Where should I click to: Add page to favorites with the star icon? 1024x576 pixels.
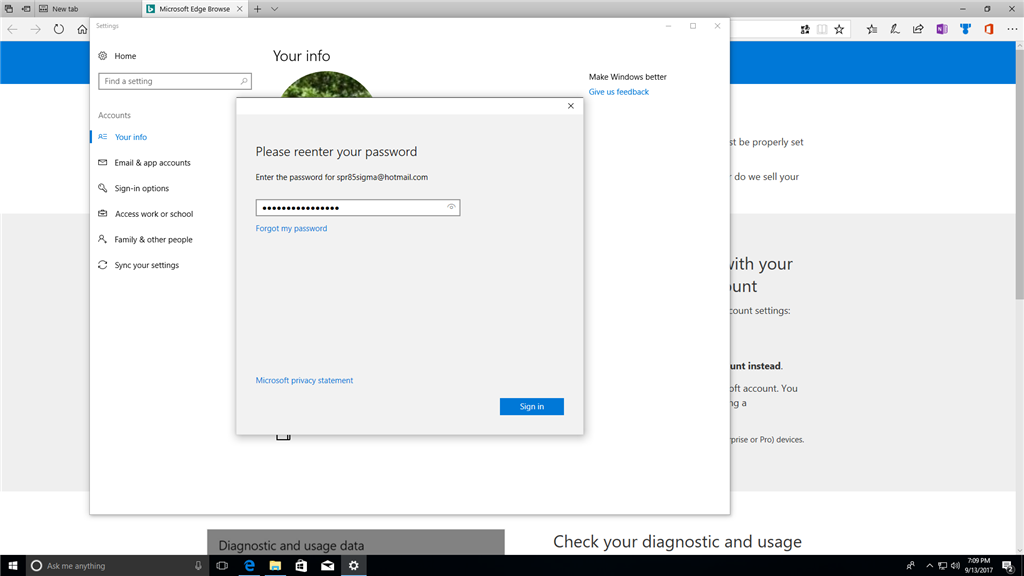839,29
